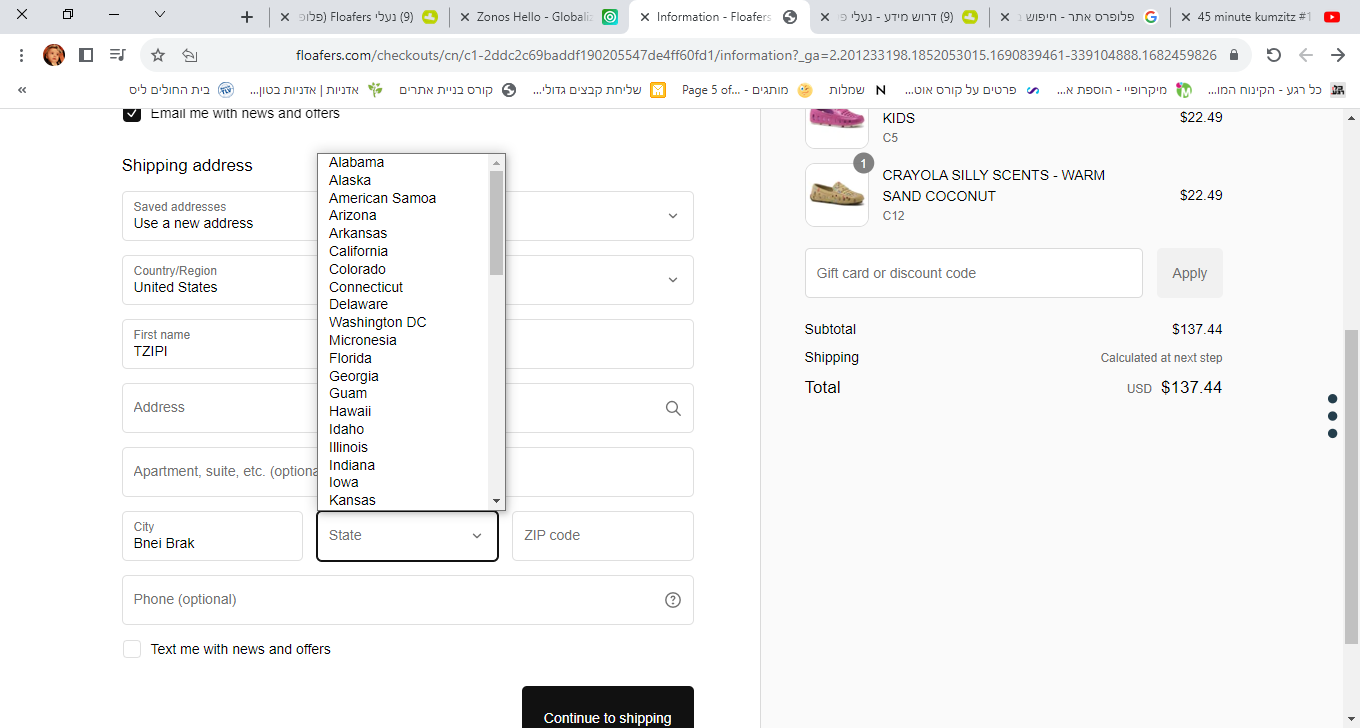Click the First name field

[x=408, y=344]
